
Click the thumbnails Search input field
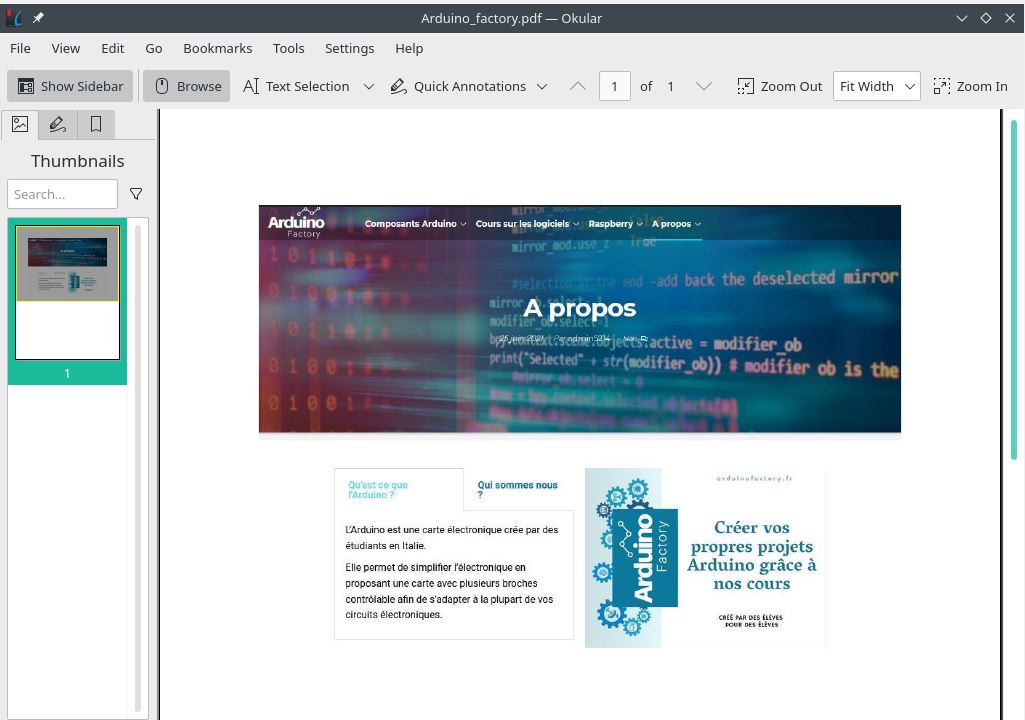[x=62, y=194]
